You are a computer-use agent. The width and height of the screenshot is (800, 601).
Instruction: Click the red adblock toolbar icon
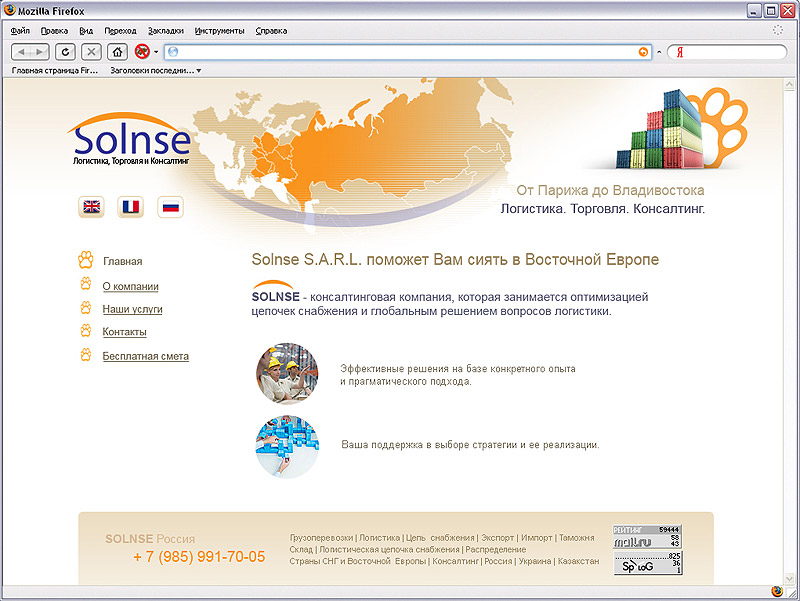[x=142, y=51]
